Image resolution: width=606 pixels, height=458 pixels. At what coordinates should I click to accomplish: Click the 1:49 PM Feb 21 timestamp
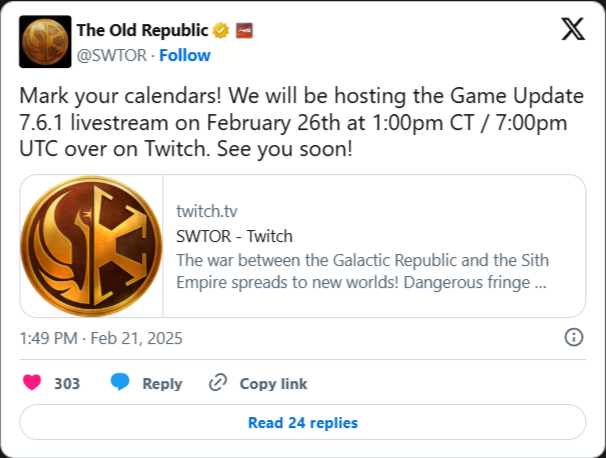point(101,338)
